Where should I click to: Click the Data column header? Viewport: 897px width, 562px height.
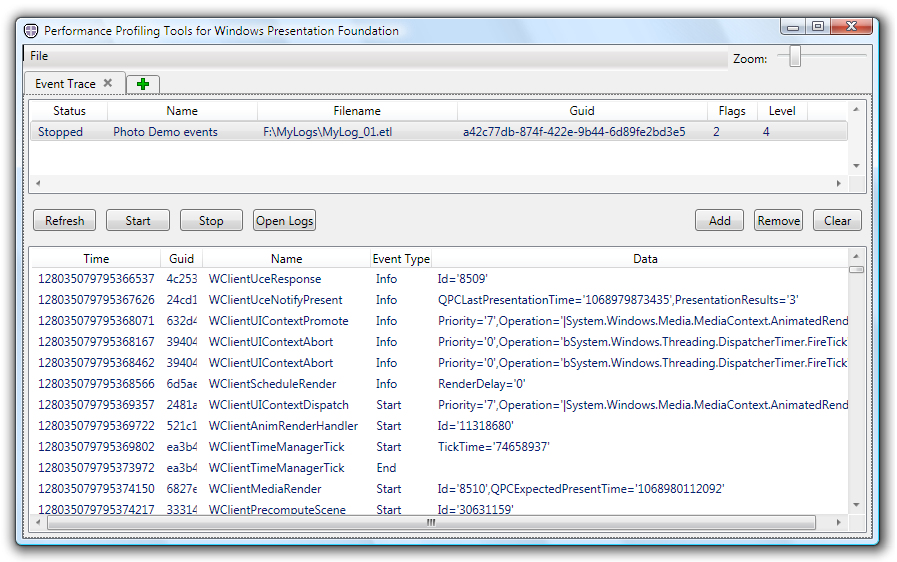pos(645,259)
